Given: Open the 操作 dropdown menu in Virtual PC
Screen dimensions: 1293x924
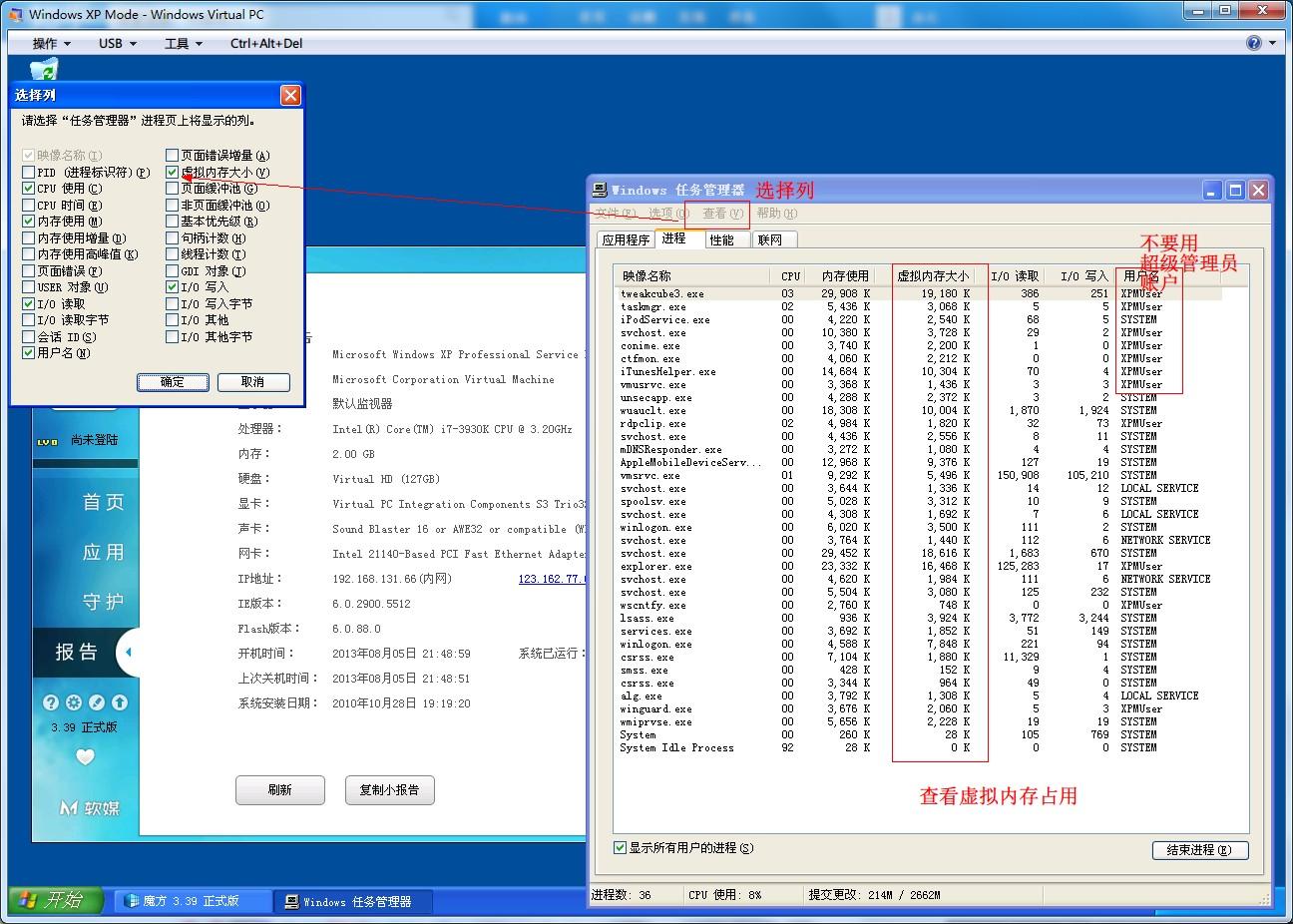Looking at the screenshot, I should [x=52, y=43].
